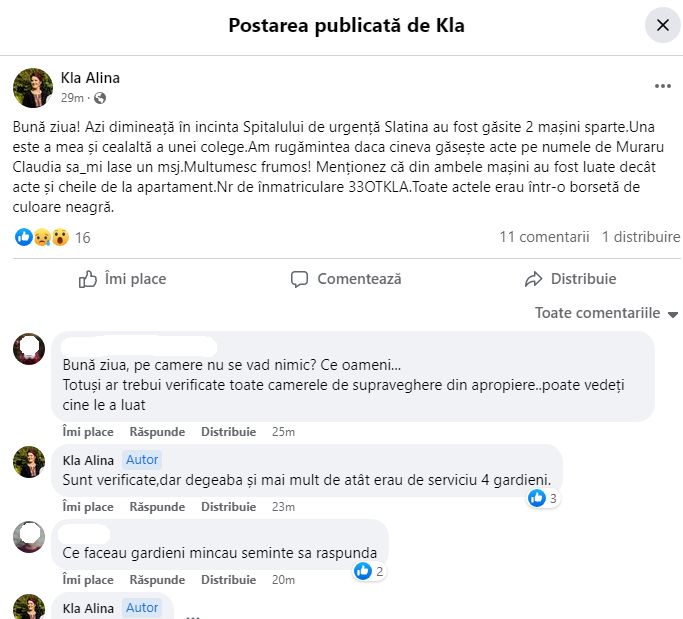The width and height of the screenshot is (683, 619).
Task: Click Kla Alina's profile picture on post
Action: tap(32, 88)
